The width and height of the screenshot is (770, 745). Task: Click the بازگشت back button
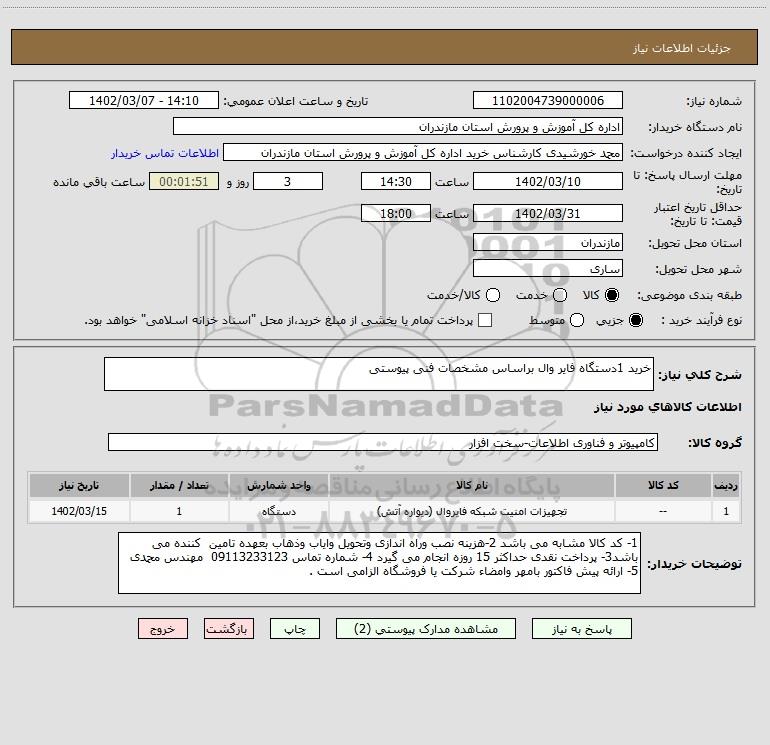229,629
